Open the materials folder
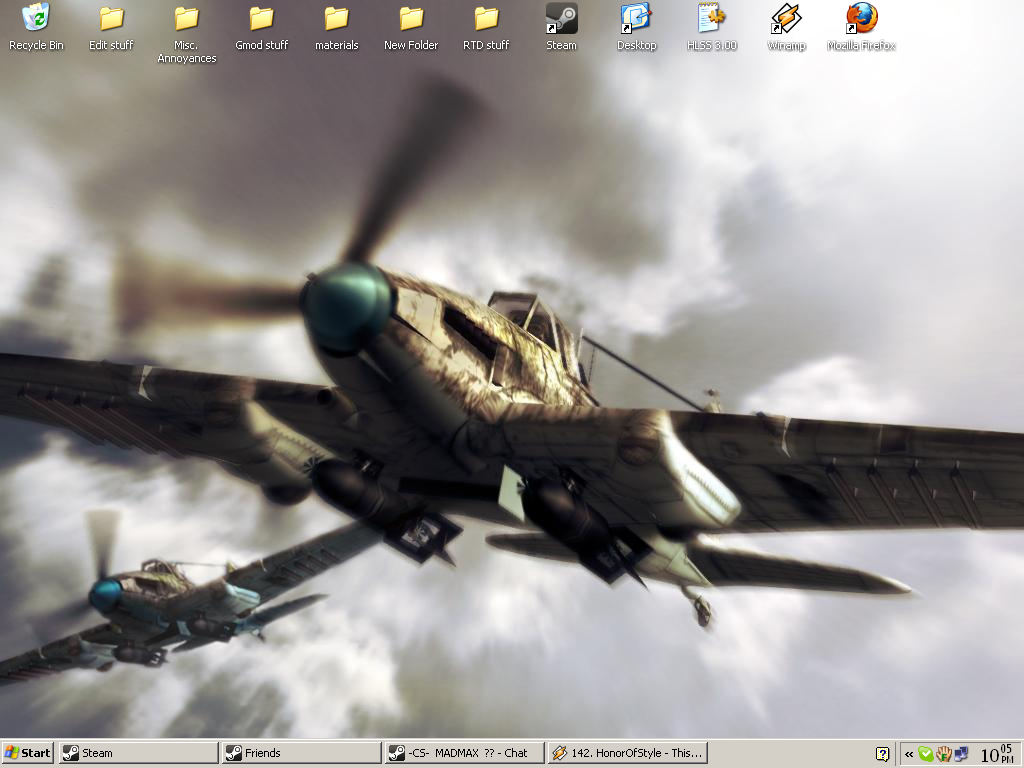The width and height of the screenshot is (1024, 768). tap(336, 19)
